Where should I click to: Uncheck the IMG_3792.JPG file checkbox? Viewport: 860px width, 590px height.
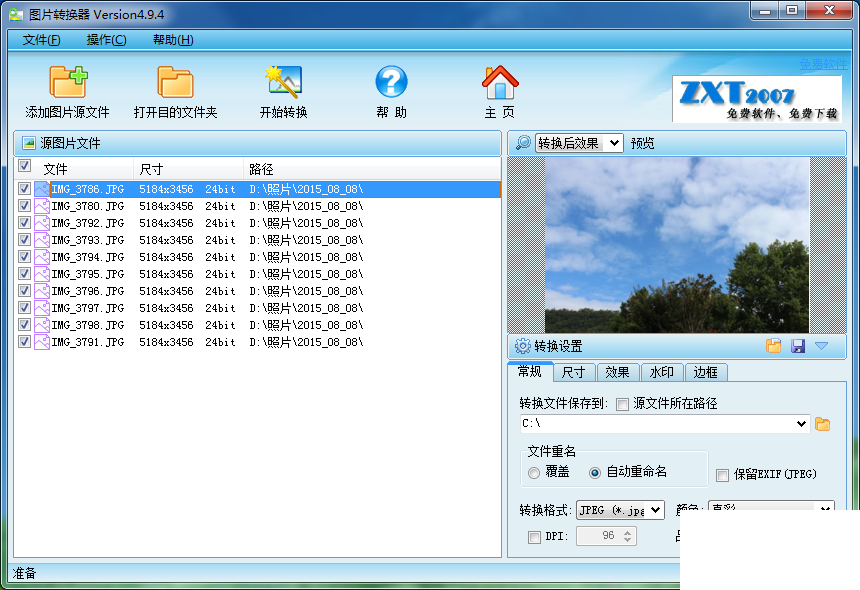click(x=24, y=223)
